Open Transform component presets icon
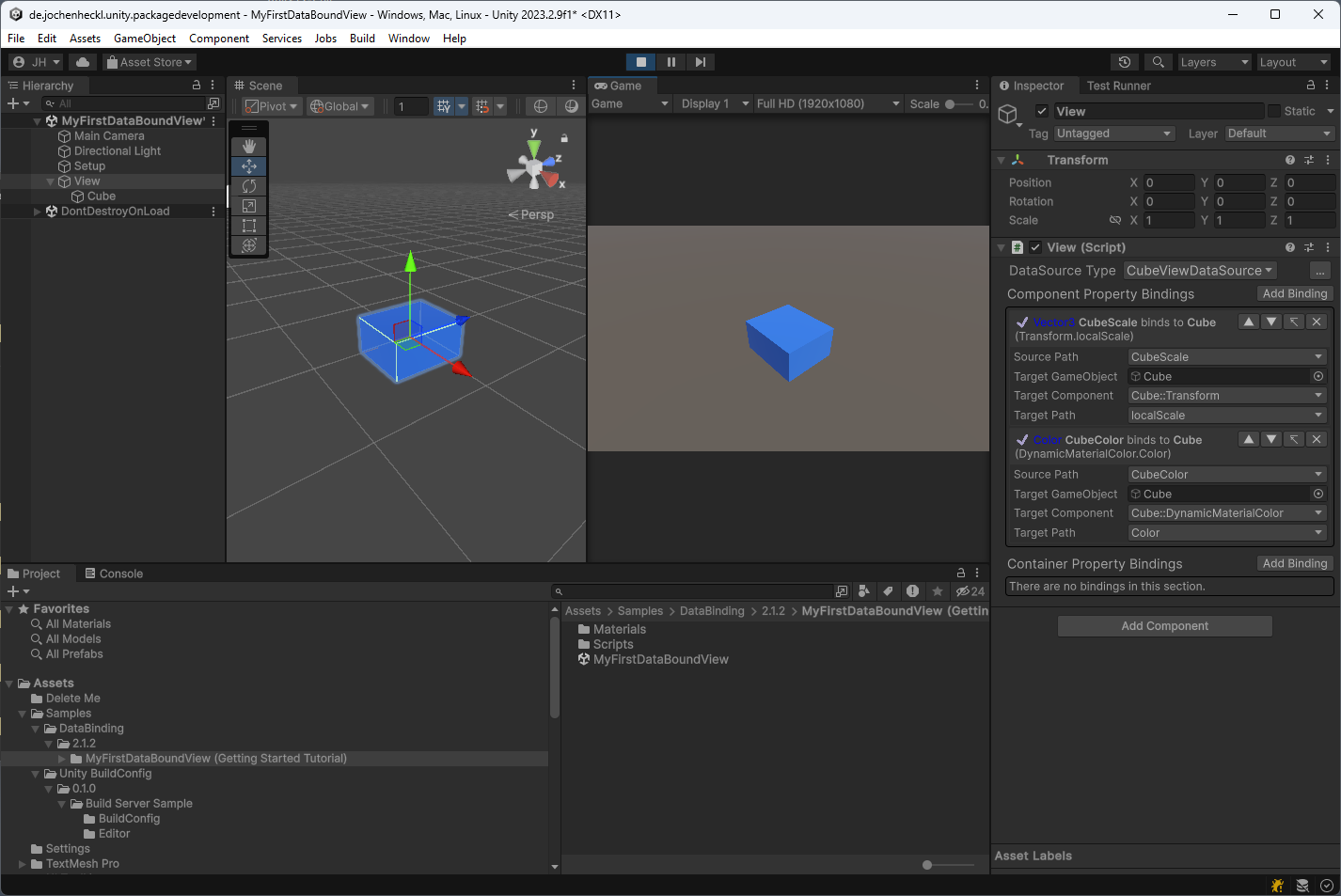Image resolution: width=1341 pixels, height=896 pixels. 1309,160
